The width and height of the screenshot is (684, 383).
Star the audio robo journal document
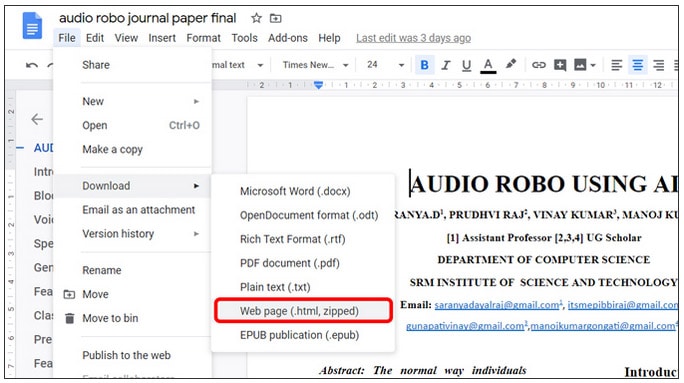(256, 18)
